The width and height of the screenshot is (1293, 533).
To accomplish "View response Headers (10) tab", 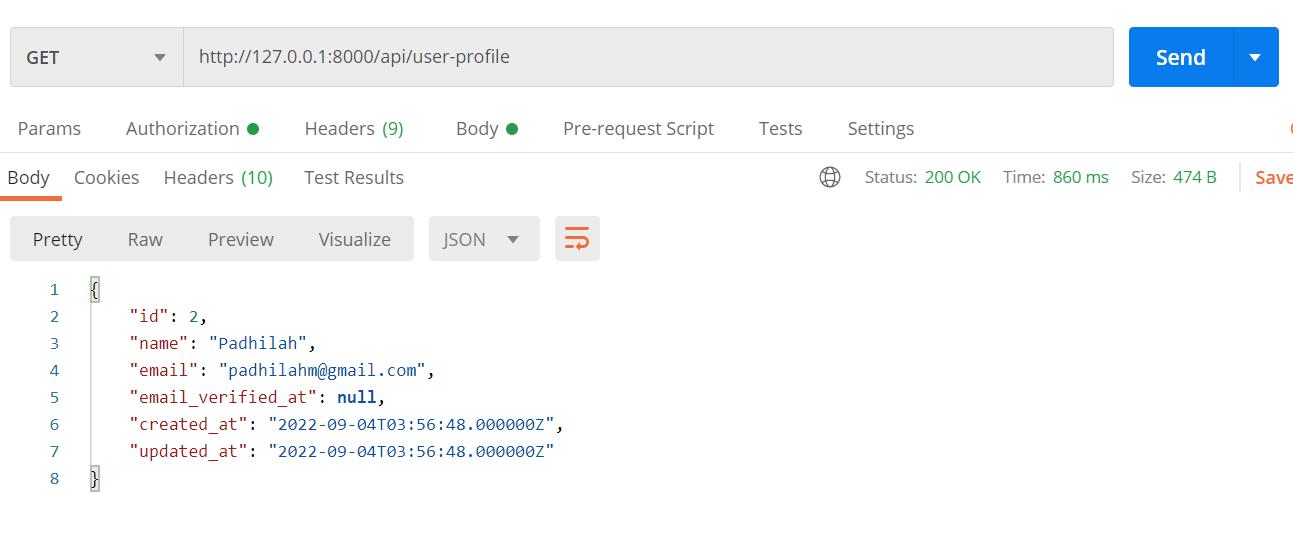I will pos(218,177).
